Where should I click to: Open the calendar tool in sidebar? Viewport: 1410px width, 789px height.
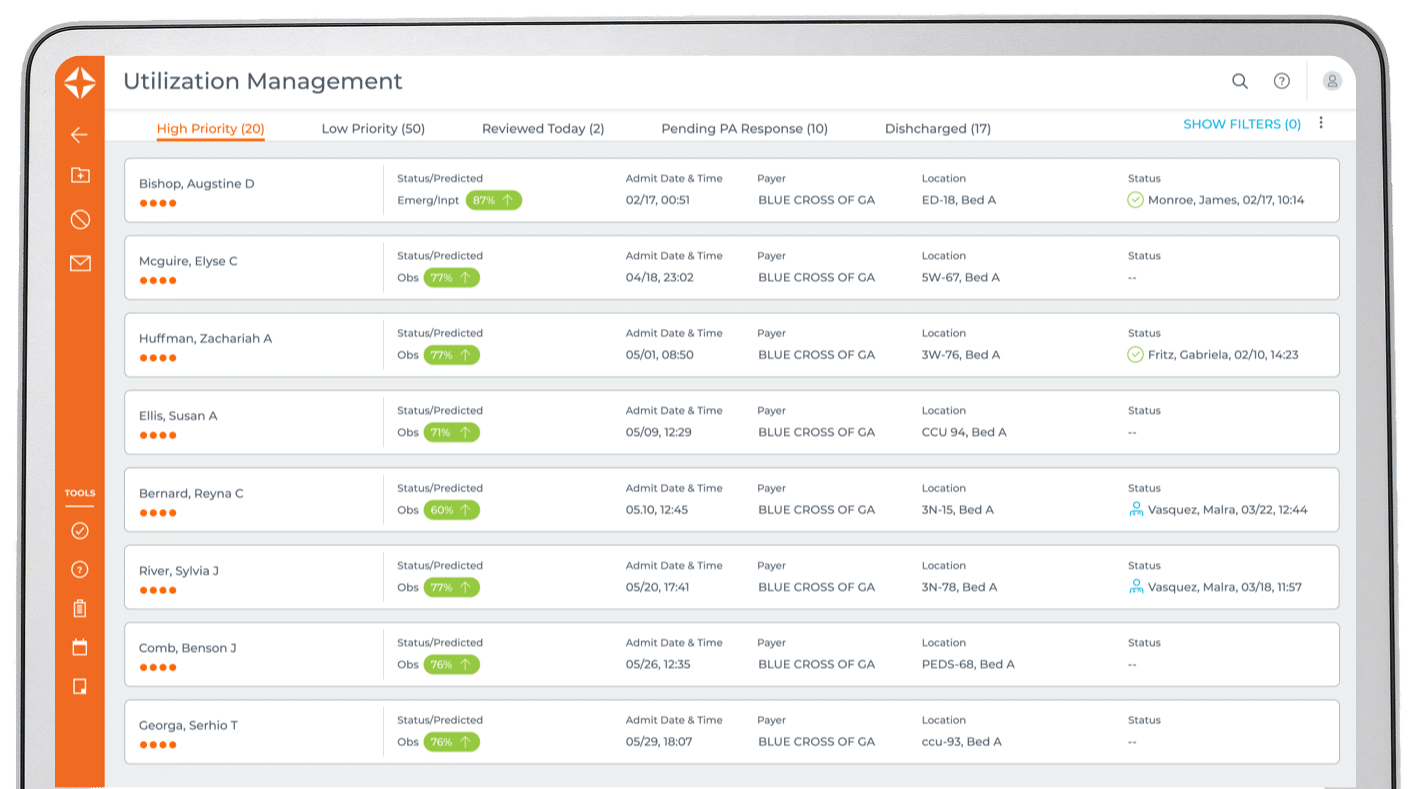80,647
